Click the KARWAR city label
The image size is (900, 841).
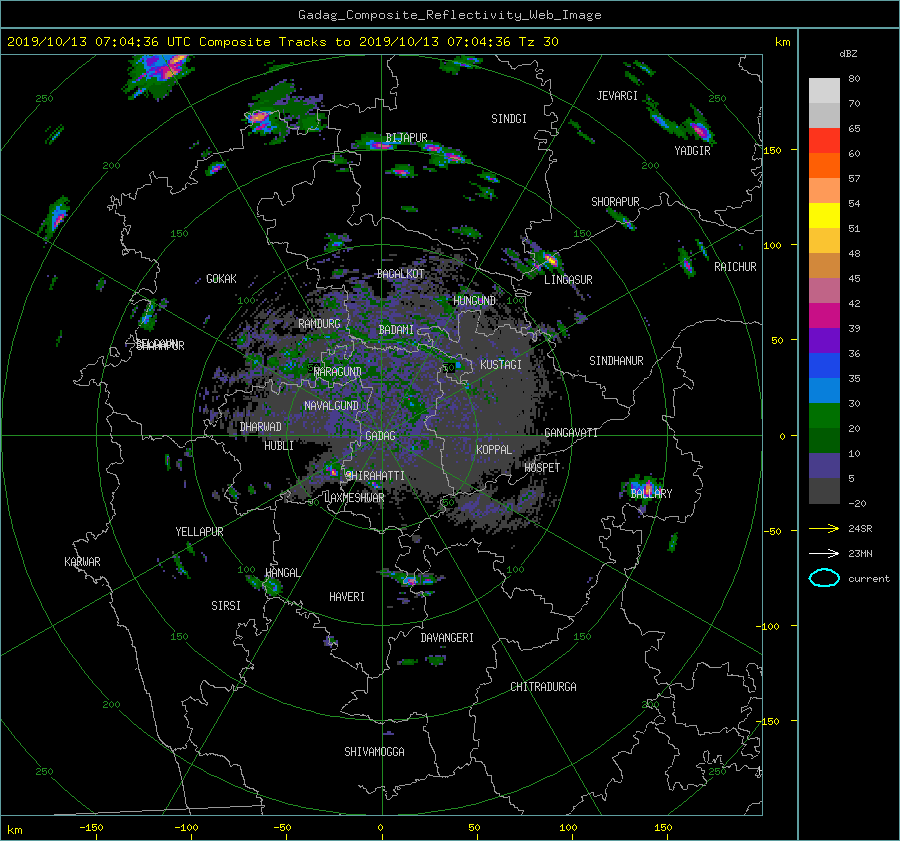[x=82, y=561]
